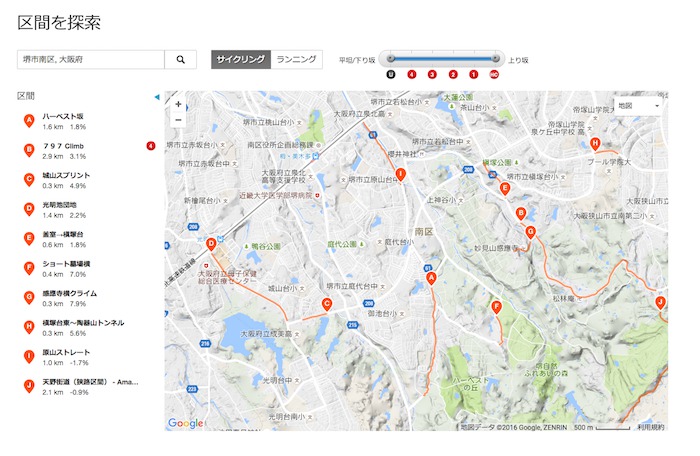Click map pin G on the map

point(530,232)
